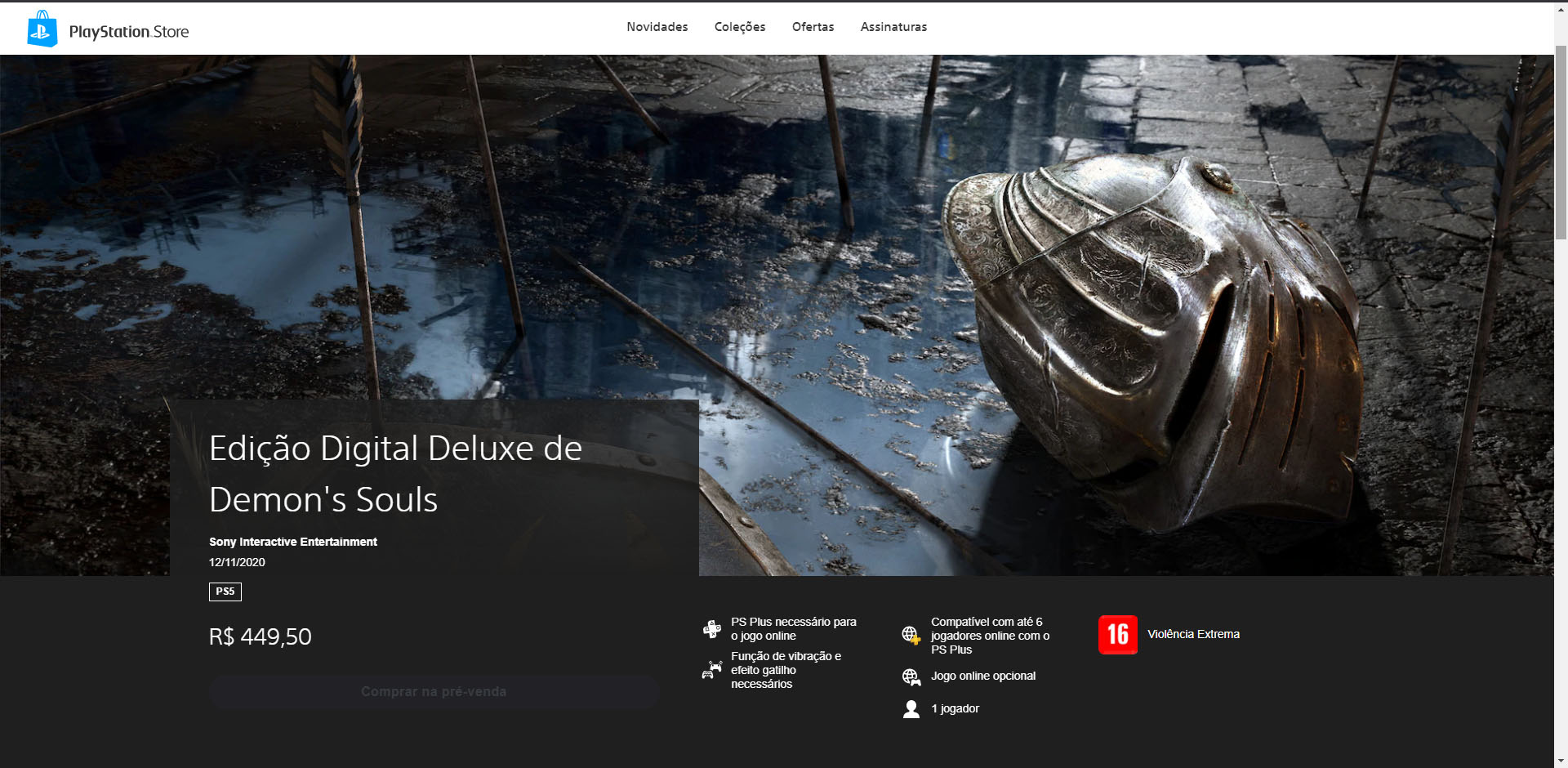This screenshot has width=1568, height=768.
Task: Click the vibration and trigger effect controller icon
Action: coord(712,670)
